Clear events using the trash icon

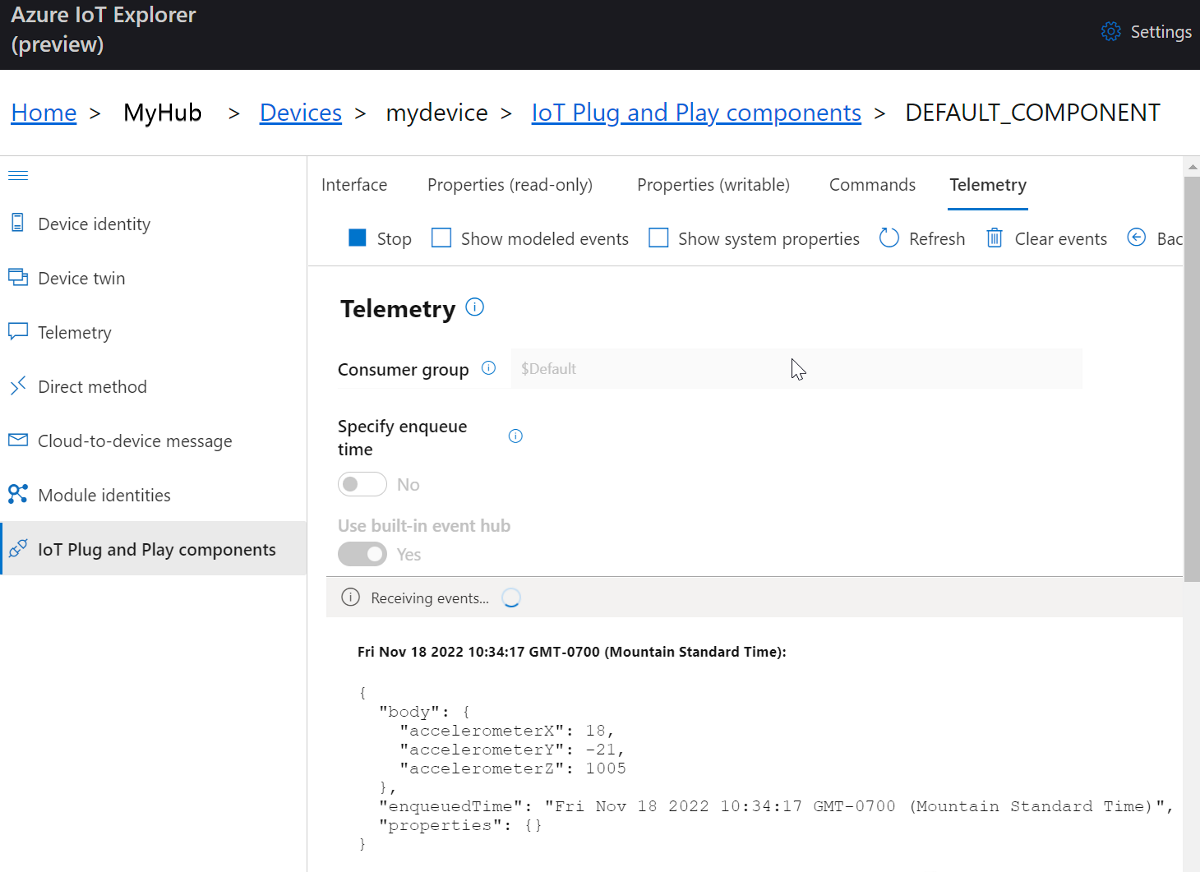995,237
